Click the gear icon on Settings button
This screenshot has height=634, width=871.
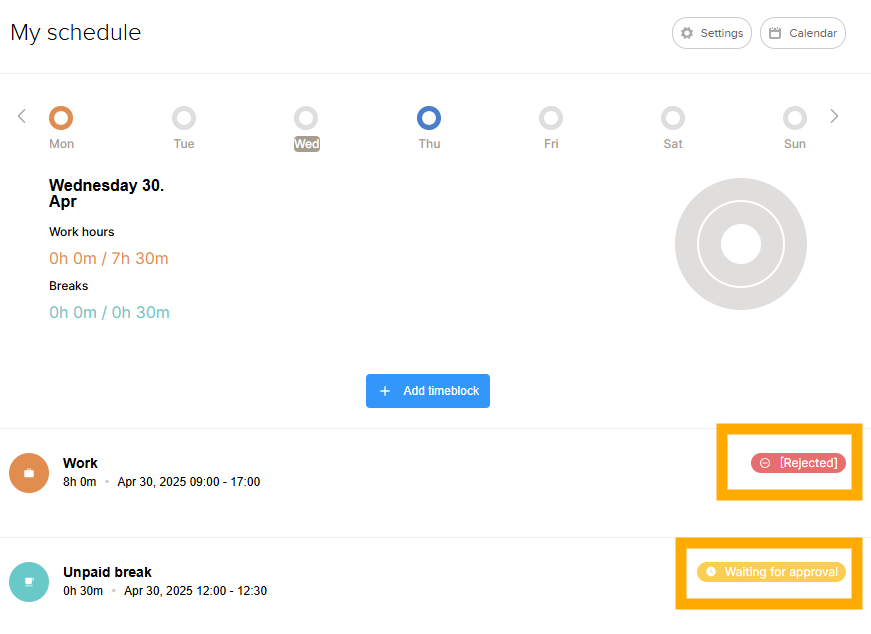click(687, 32)
